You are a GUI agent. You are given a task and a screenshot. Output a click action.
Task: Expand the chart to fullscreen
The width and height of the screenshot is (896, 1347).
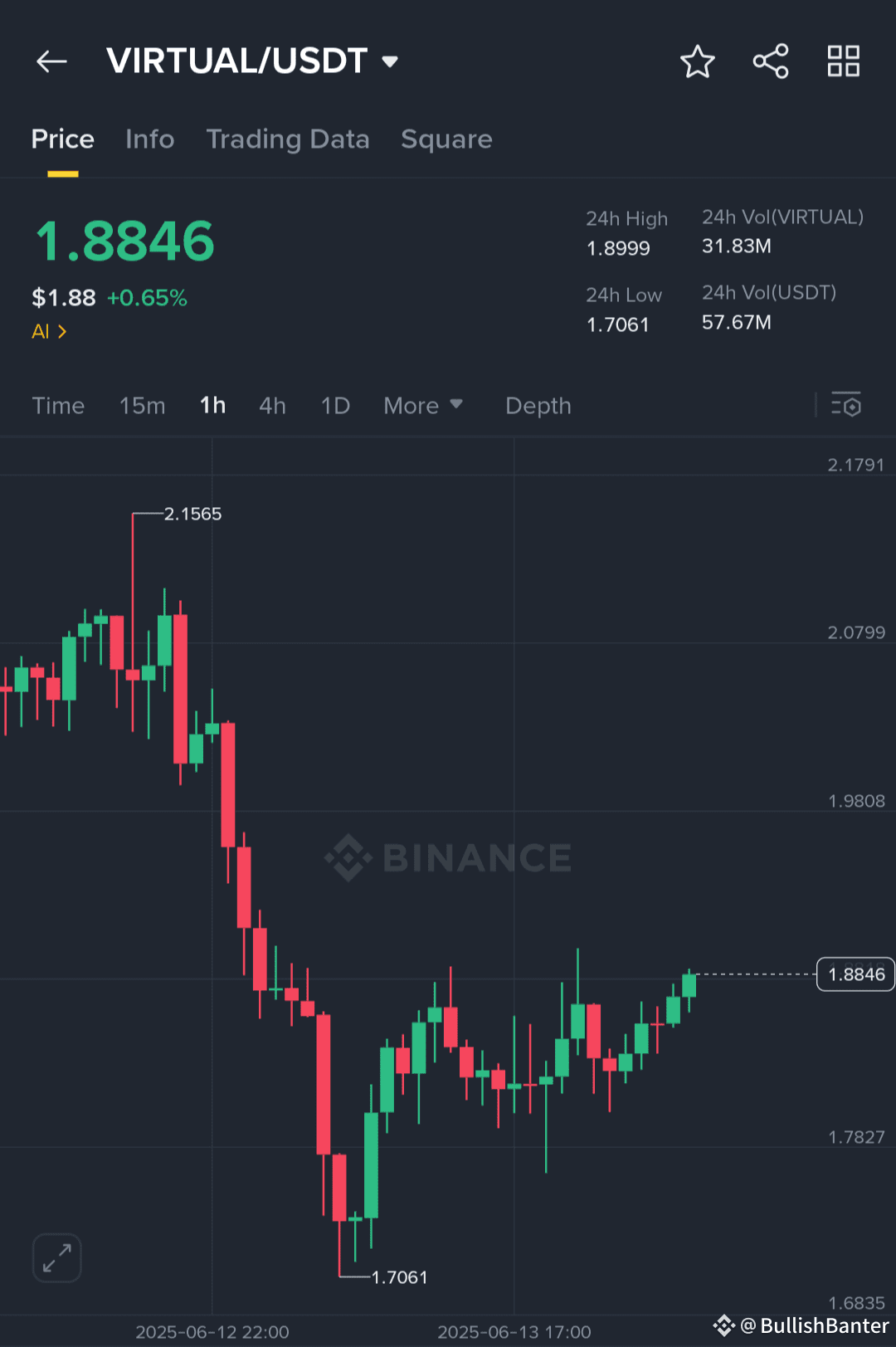pyautogui.click(x=56, y=1258)
